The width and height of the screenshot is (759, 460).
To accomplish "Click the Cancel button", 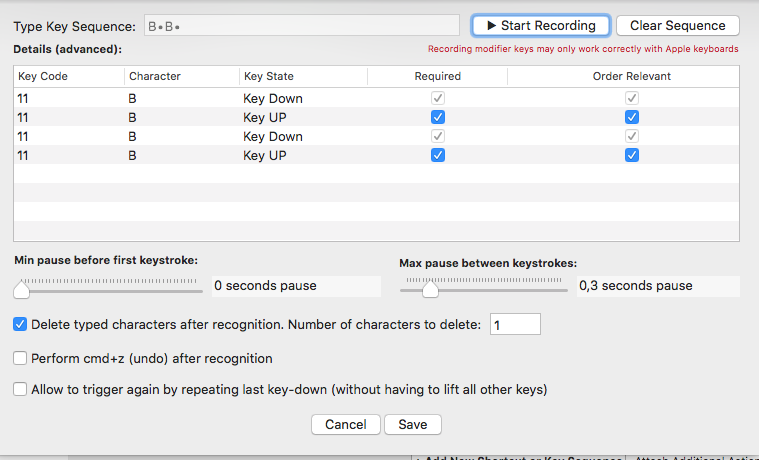I will tap(345, 425).
